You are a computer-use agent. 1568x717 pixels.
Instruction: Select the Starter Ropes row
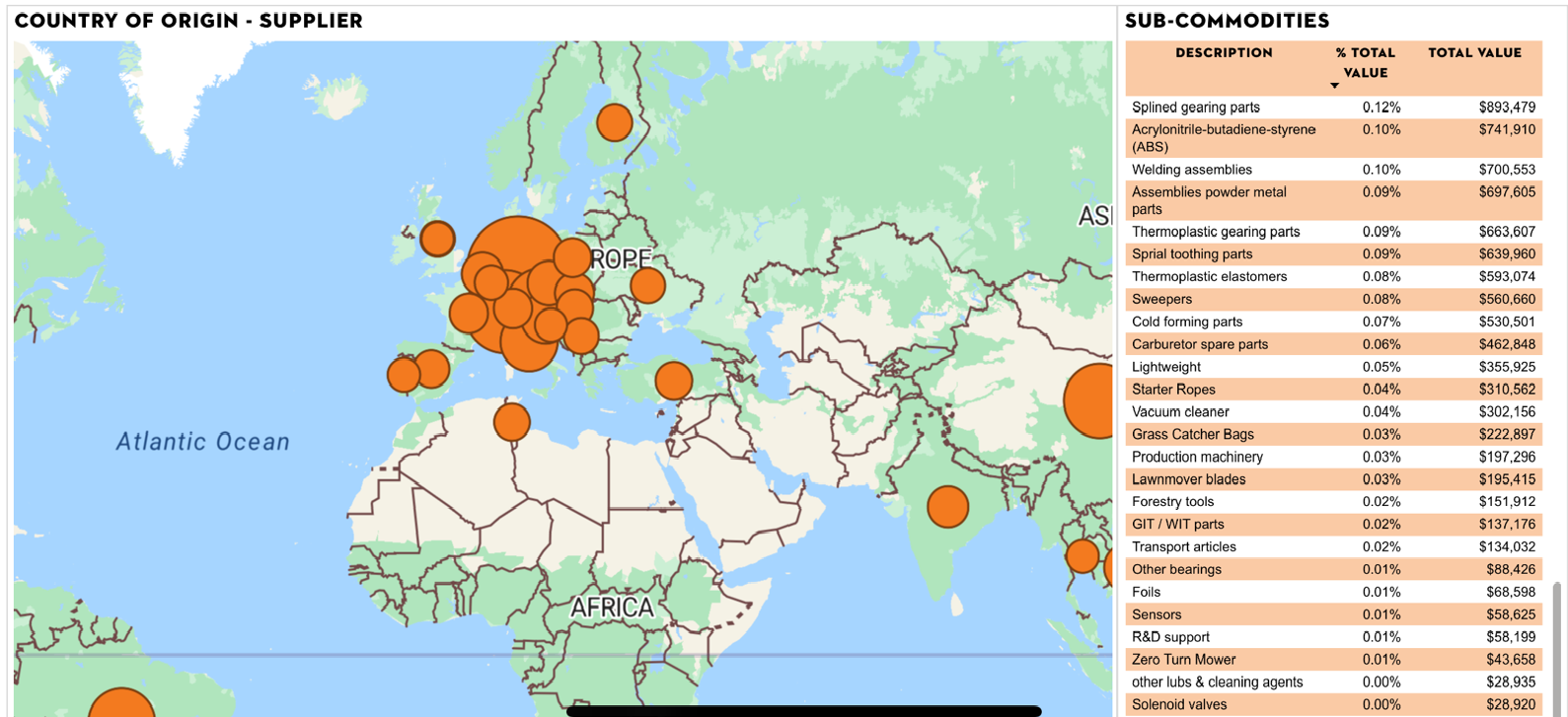pos(1333,390)
